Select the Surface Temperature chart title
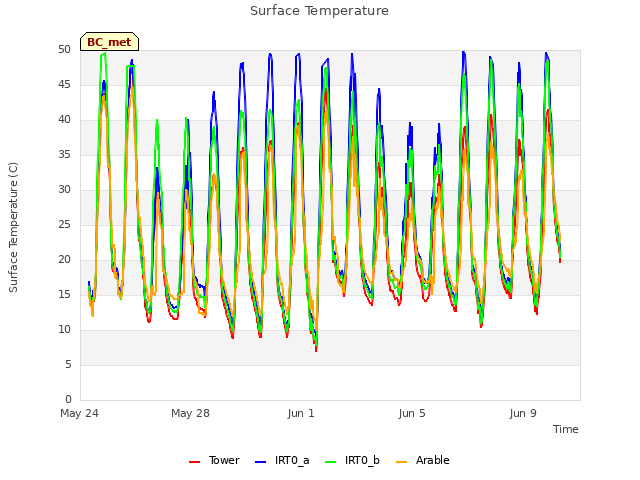 tap(319, 11)
